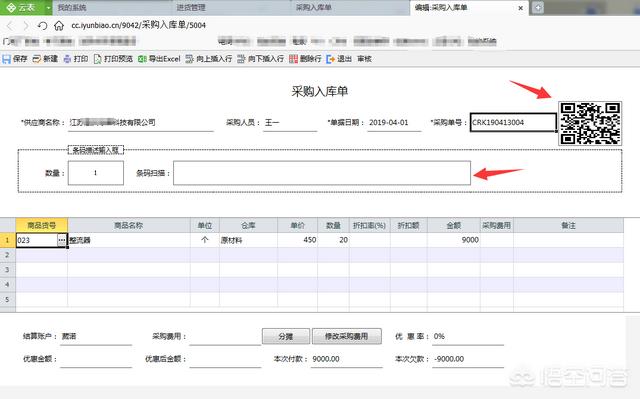Click the ellipsis button in cell 023

(x=62, y=240)
